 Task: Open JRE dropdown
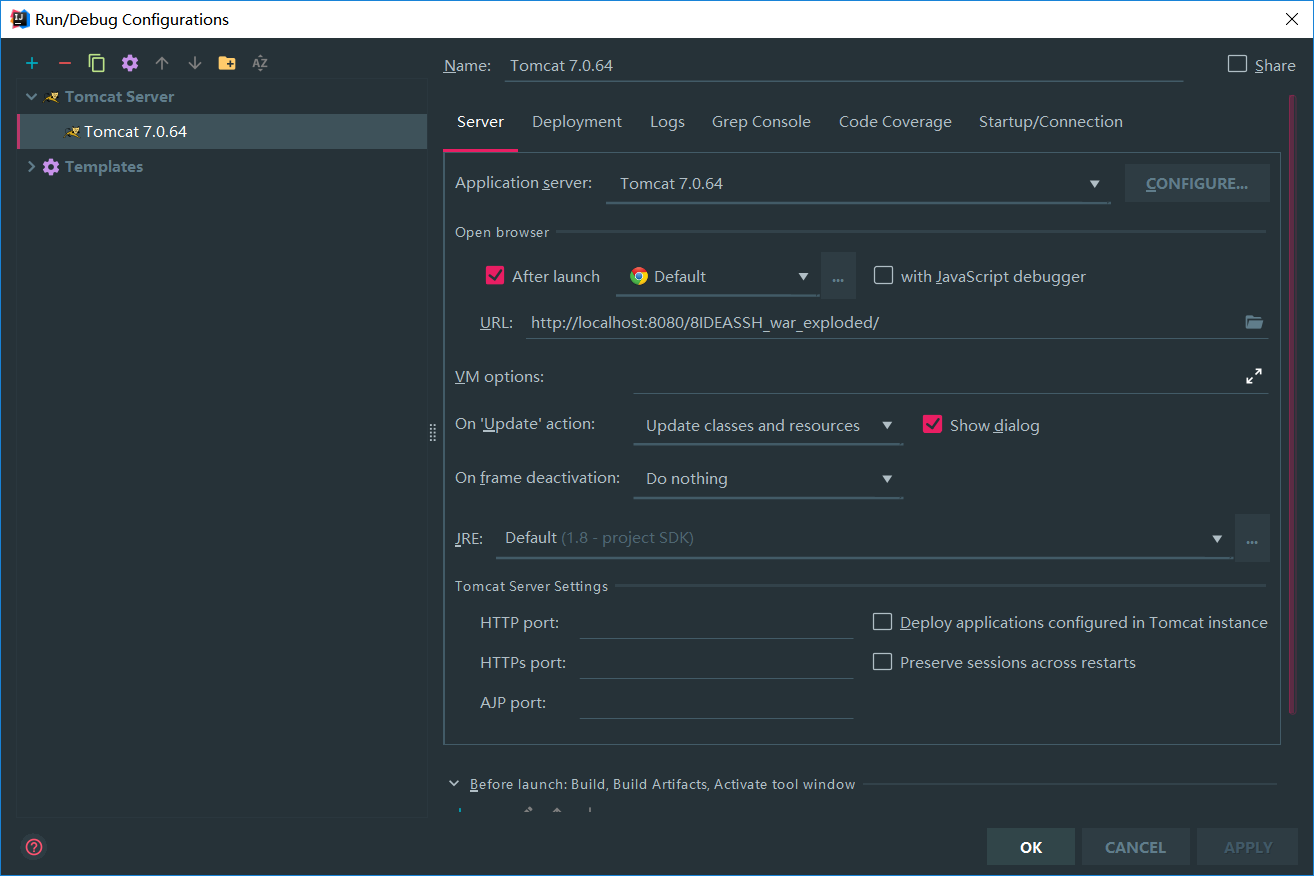click(864, 538)
